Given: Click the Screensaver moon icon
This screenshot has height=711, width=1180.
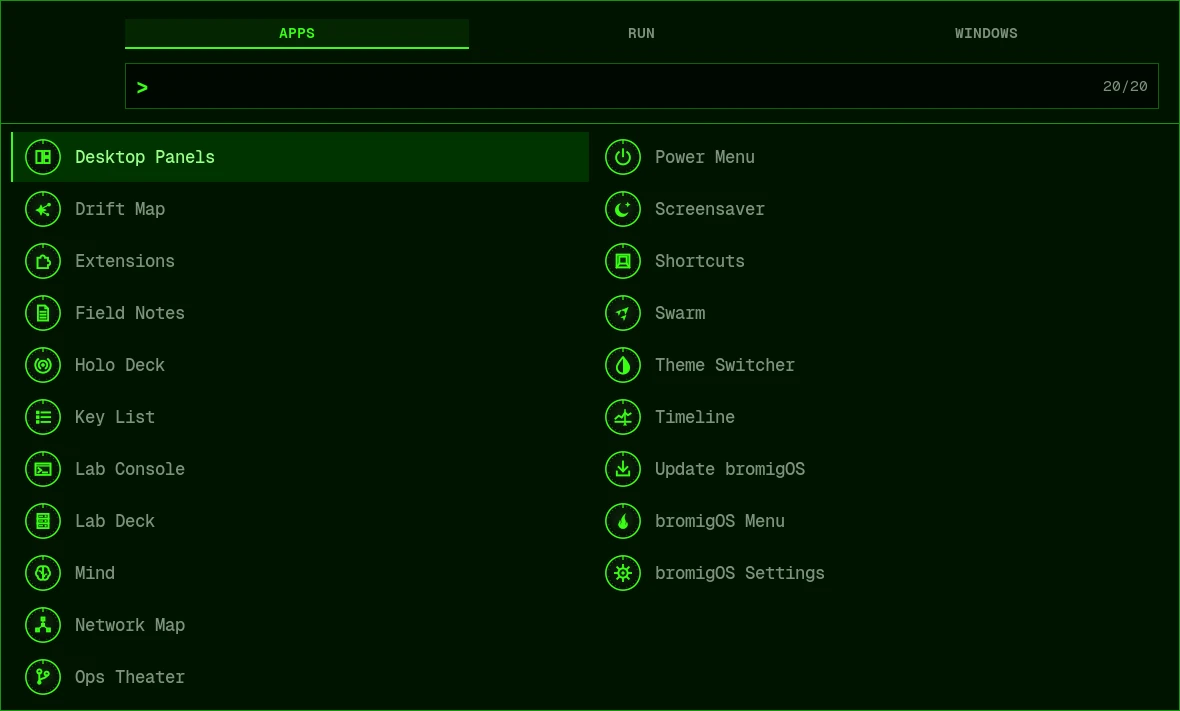Looking at the screenshot, I should [x=622, y=209].
